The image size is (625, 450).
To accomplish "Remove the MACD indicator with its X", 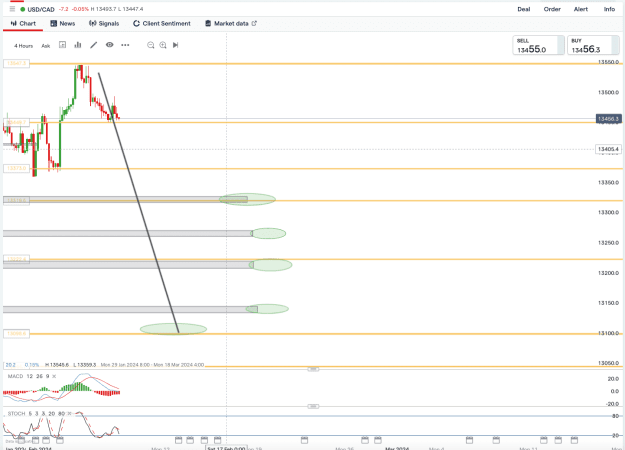I will coord(54,376).
